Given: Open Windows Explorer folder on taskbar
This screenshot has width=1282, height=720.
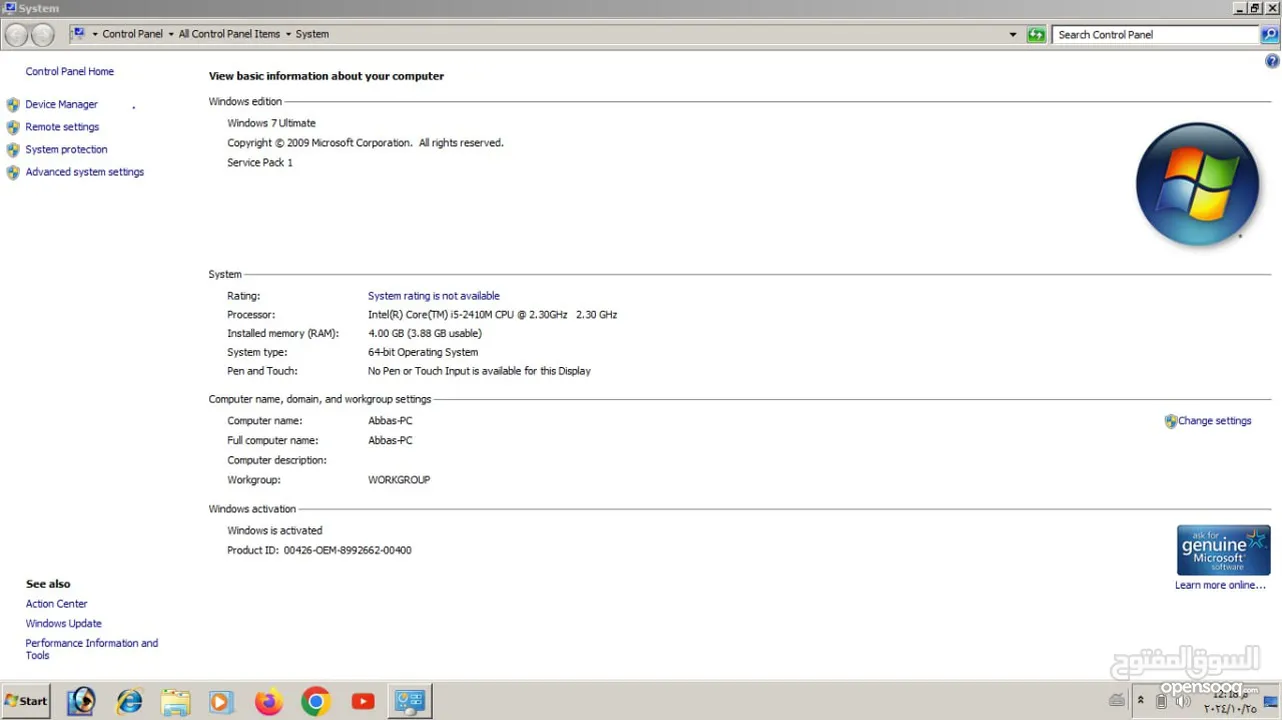Looking at the screenshot, I should click(x=176, y=702).
